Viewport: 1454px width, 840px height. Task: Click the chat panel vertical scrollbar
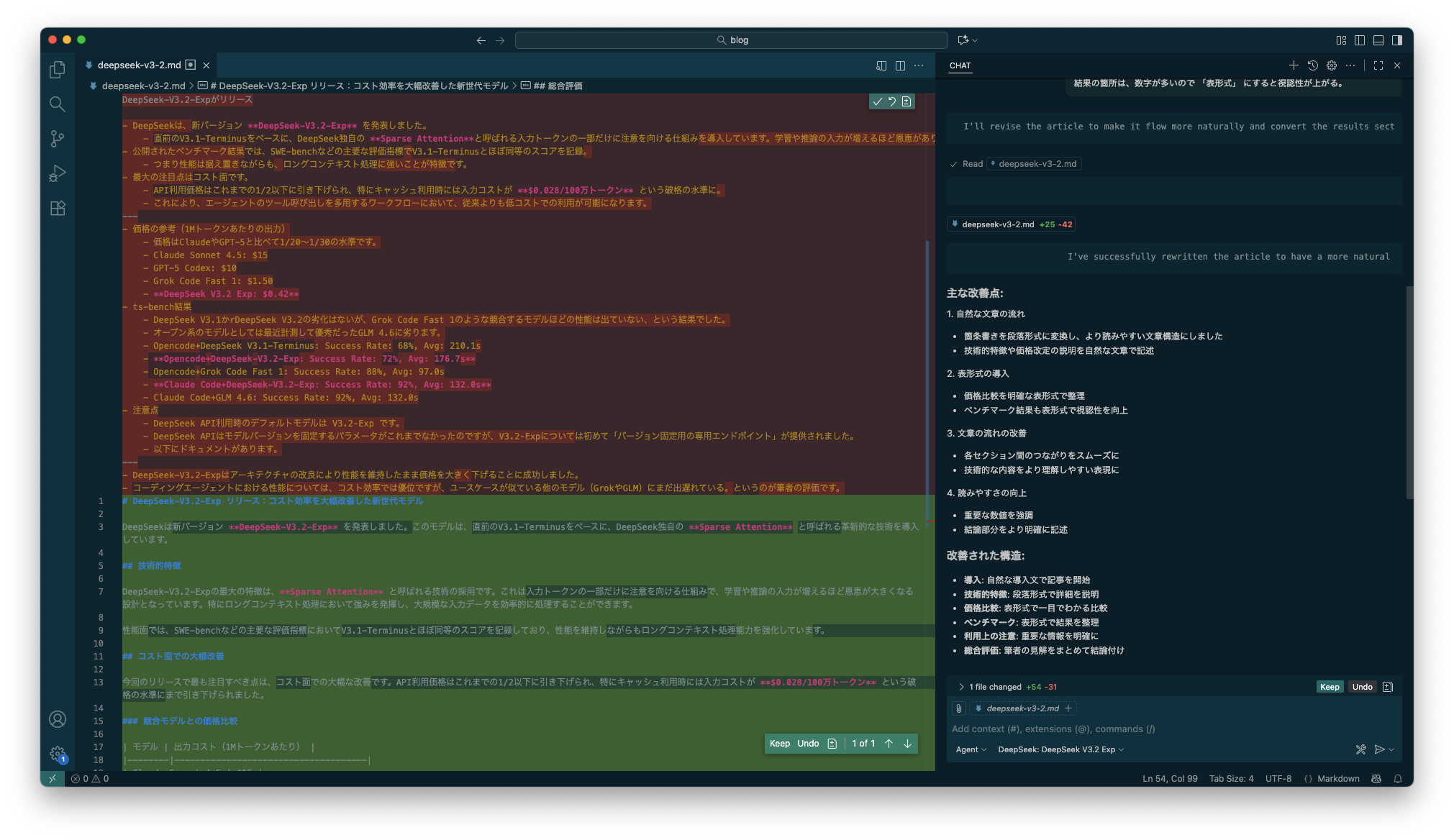[x=1409, y=392]
